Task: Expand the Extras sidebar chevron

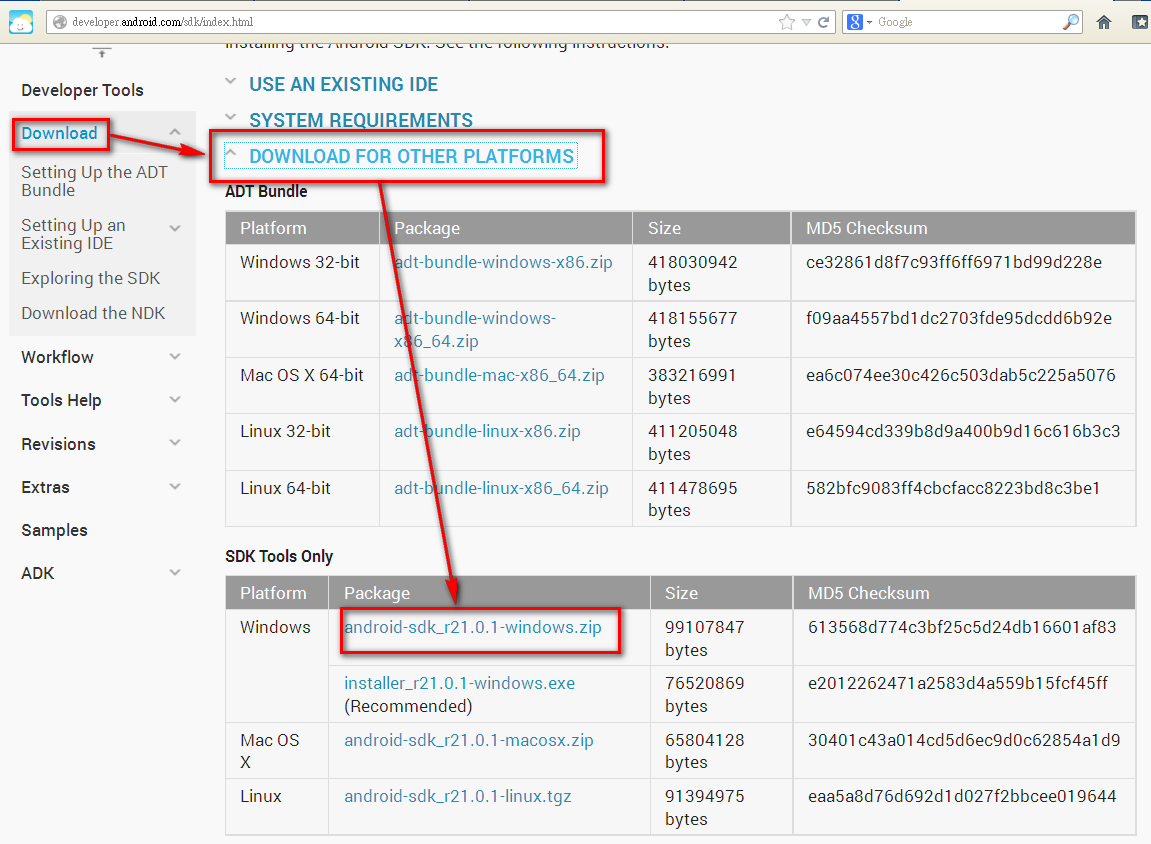Action: coord(175,487)
